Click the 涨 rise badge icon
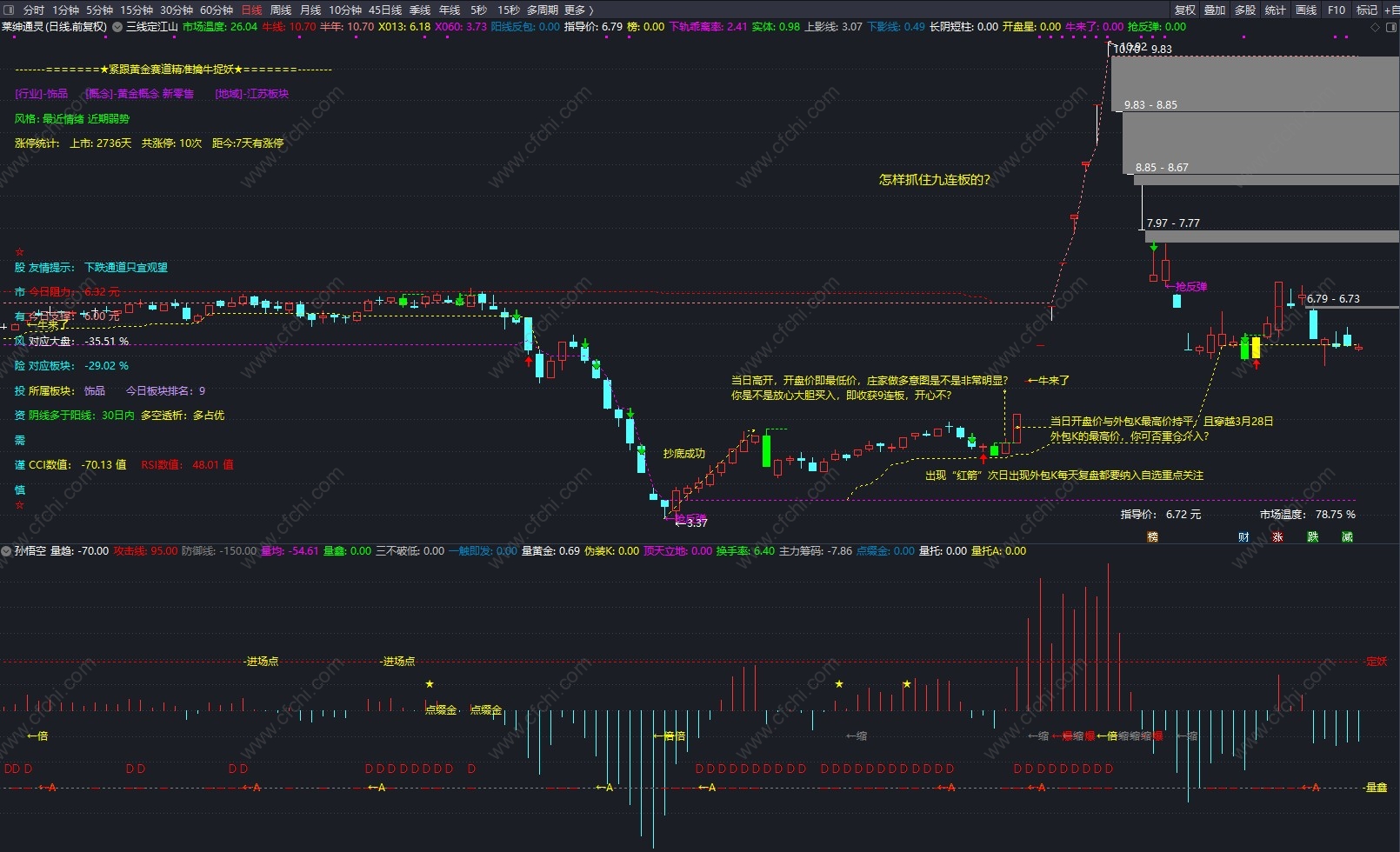Viewport: 1400px width, 852px height. [1277, 536]
